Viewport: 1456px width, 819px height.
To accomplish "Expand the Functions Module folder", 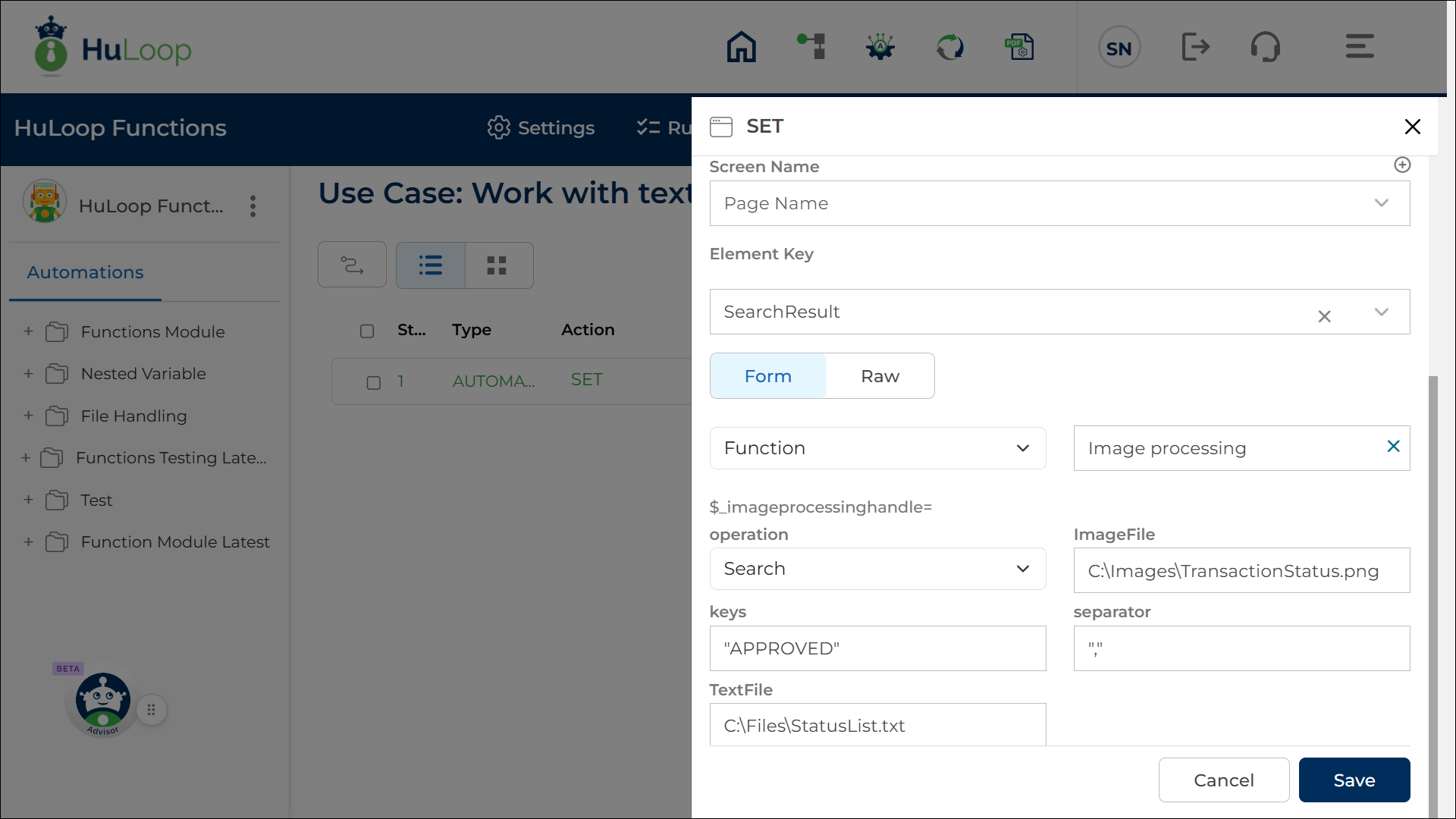I will 28,331.
